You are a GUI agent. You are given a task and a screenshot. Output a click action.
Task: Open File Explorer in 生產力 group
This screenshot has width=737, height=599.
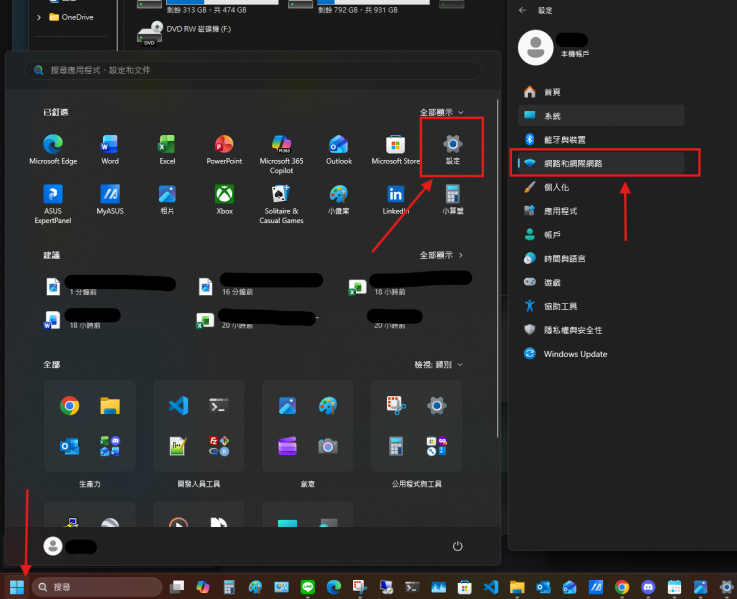(x=110, y=405)
